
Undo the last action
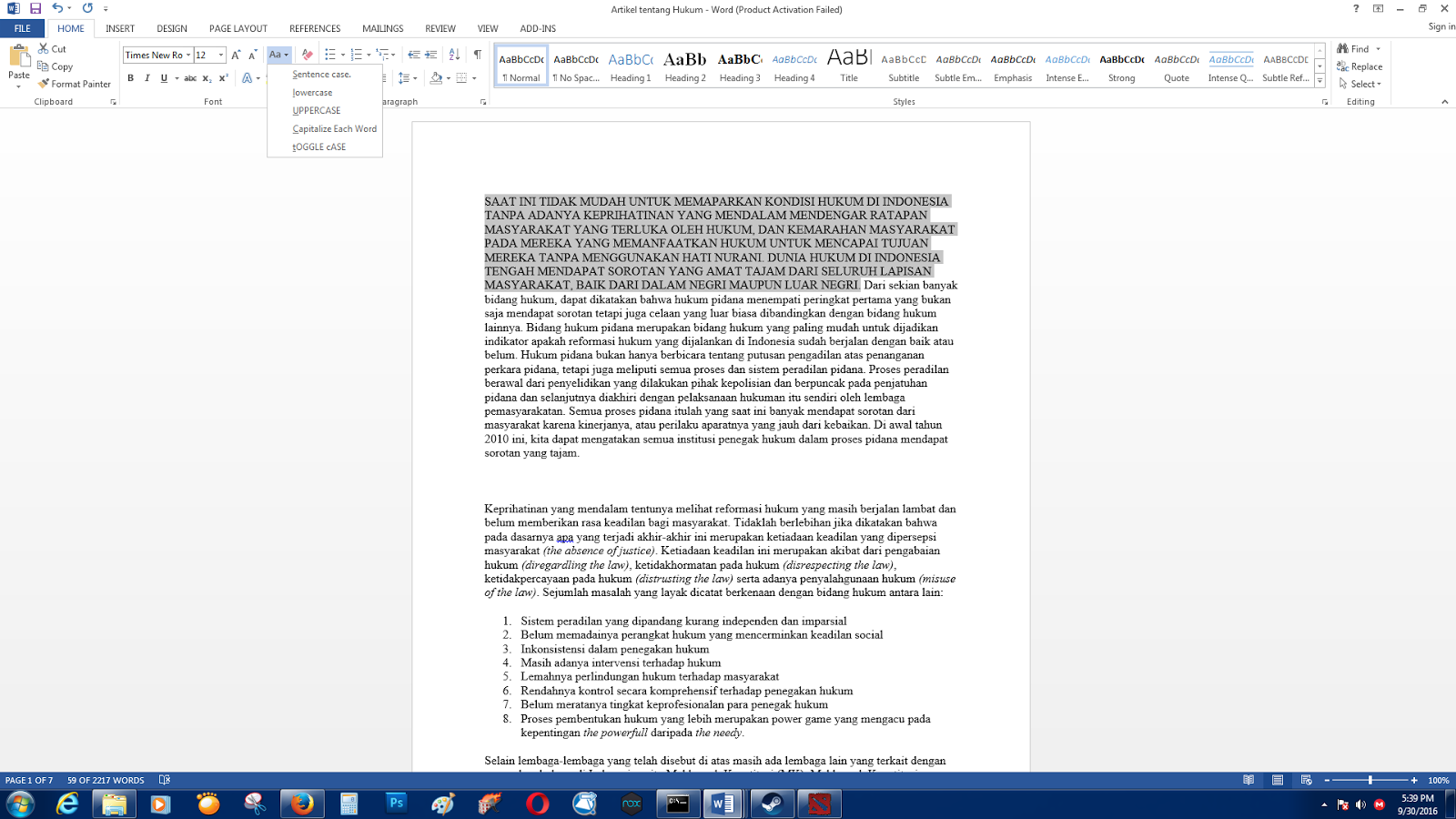[x=57, y=8]
